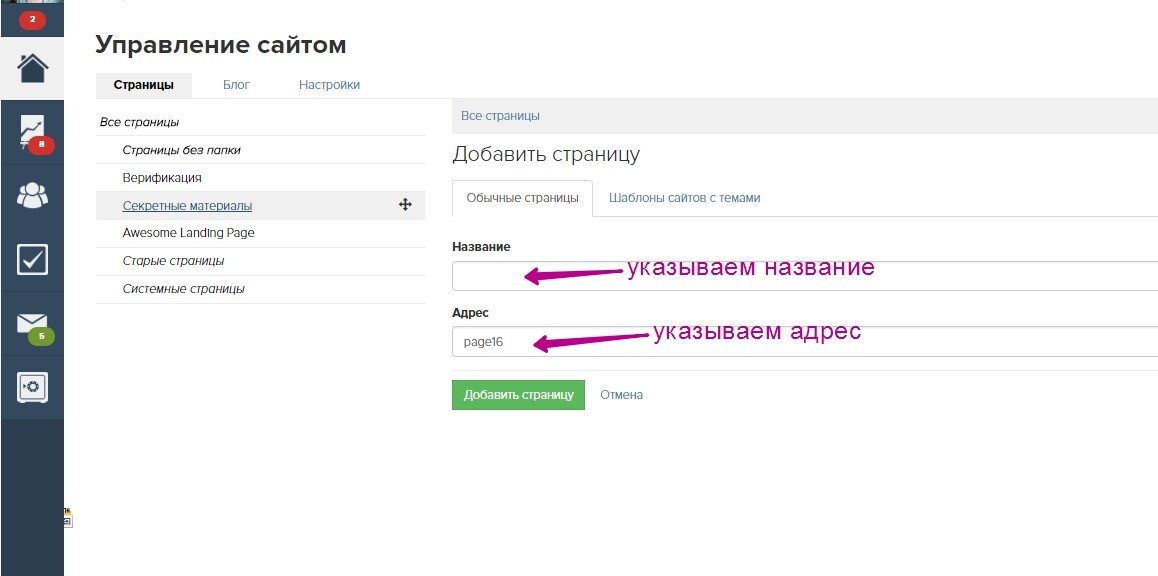Grab the move handle on Секретные материалы row
This screenshot has height=576, width=1158.
pyautogui.click(x=405, y=205)
